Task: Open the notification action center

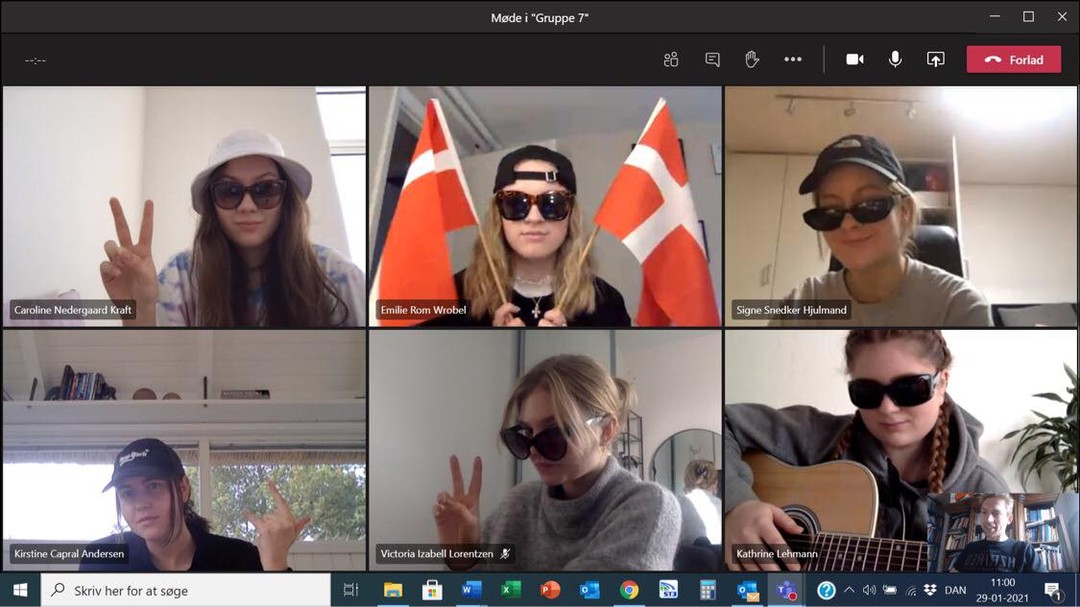Action: [x=1052, y=590]
